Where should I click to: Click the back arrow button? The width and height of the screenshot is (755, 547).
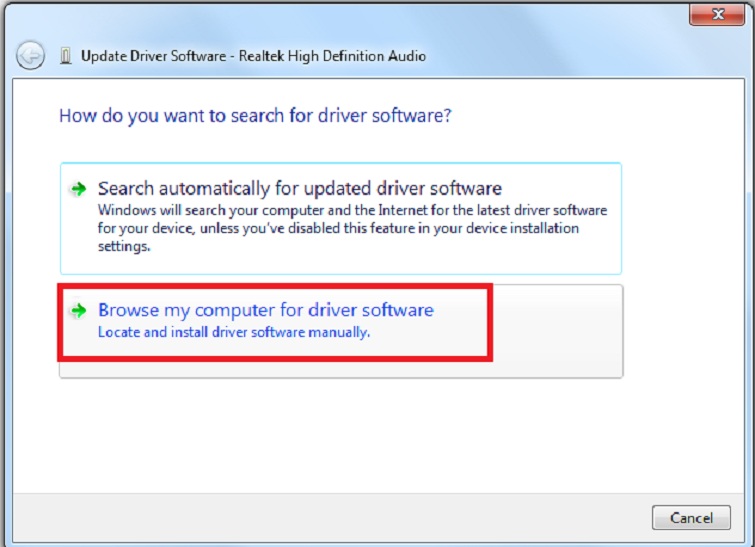point(31,55)
